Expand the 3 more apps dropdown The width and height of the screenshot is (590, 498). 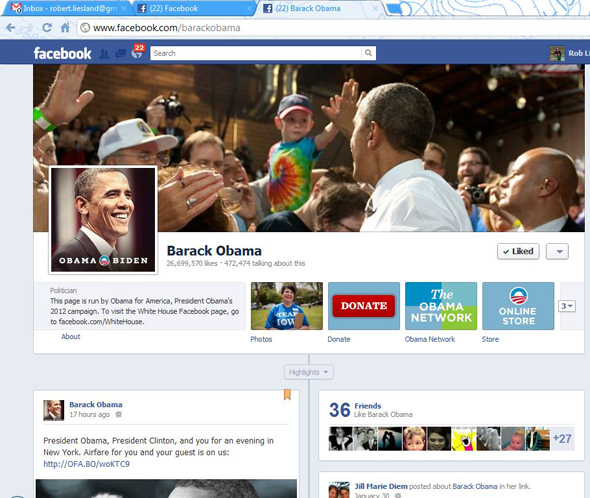567,306
